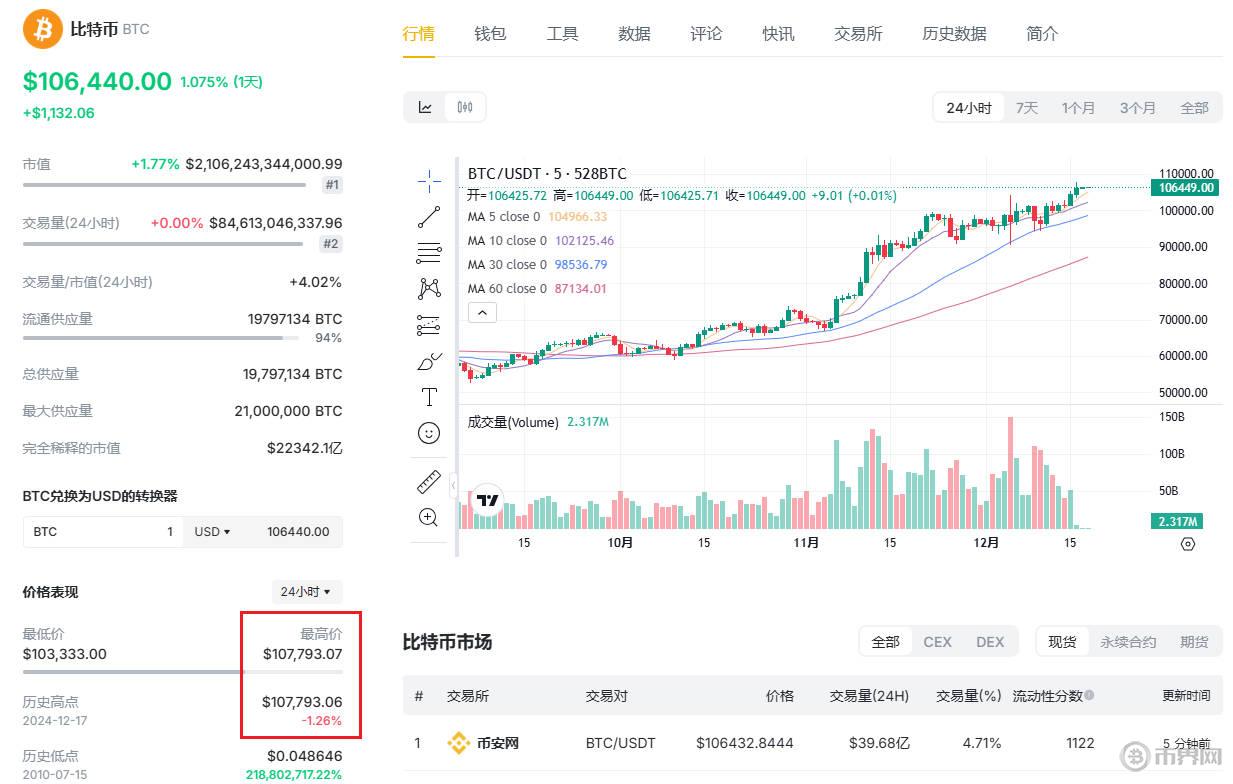Image resolution: width=1233 pixels, height=784 pixels.
Task: Open the 24小时 dropdown in 价格表现
Action: pyautogui.click(x=306, y=591)
